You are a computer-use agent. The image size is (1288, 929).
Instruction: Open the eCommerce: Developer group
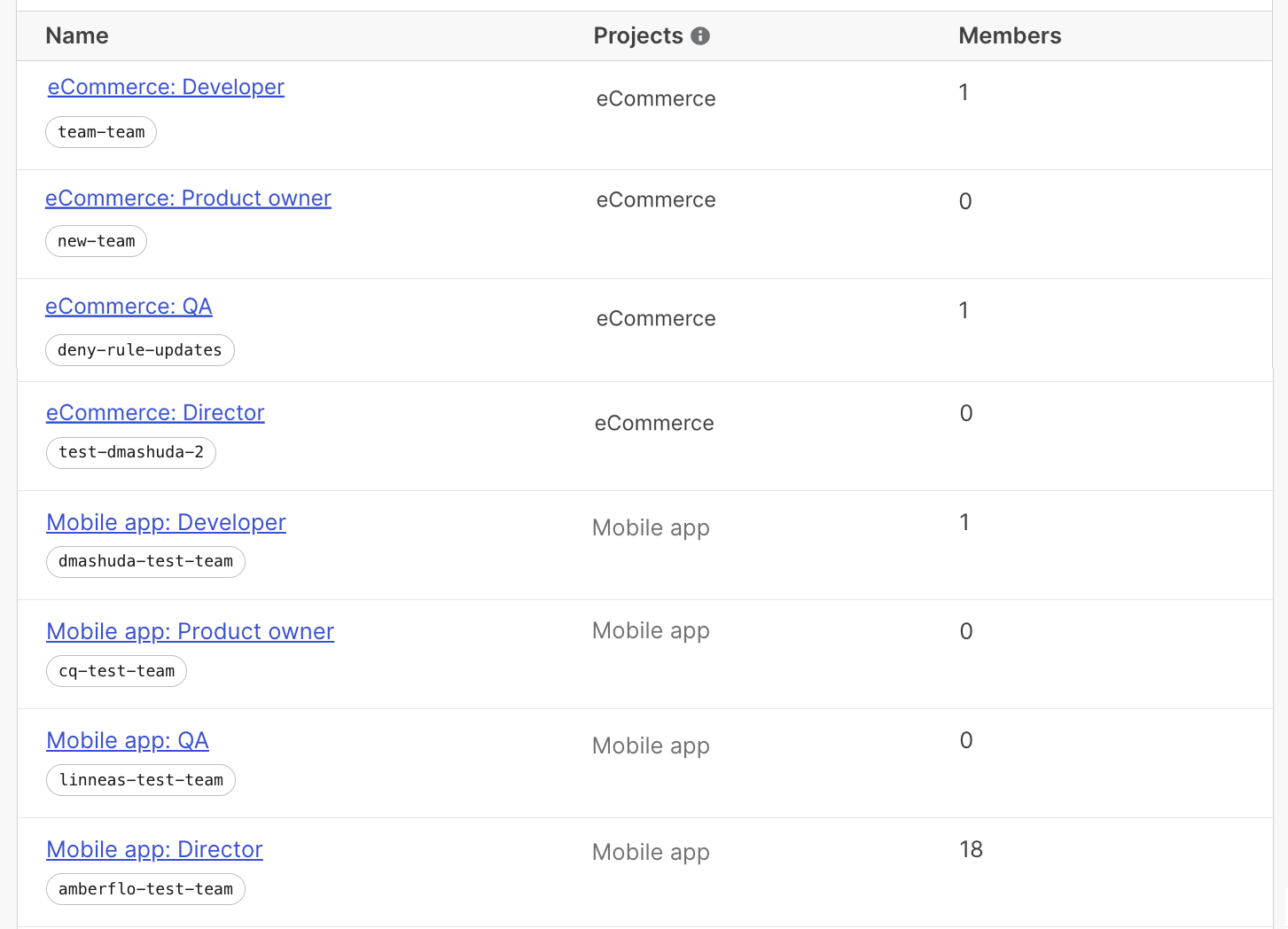click(x=165, y=87)
